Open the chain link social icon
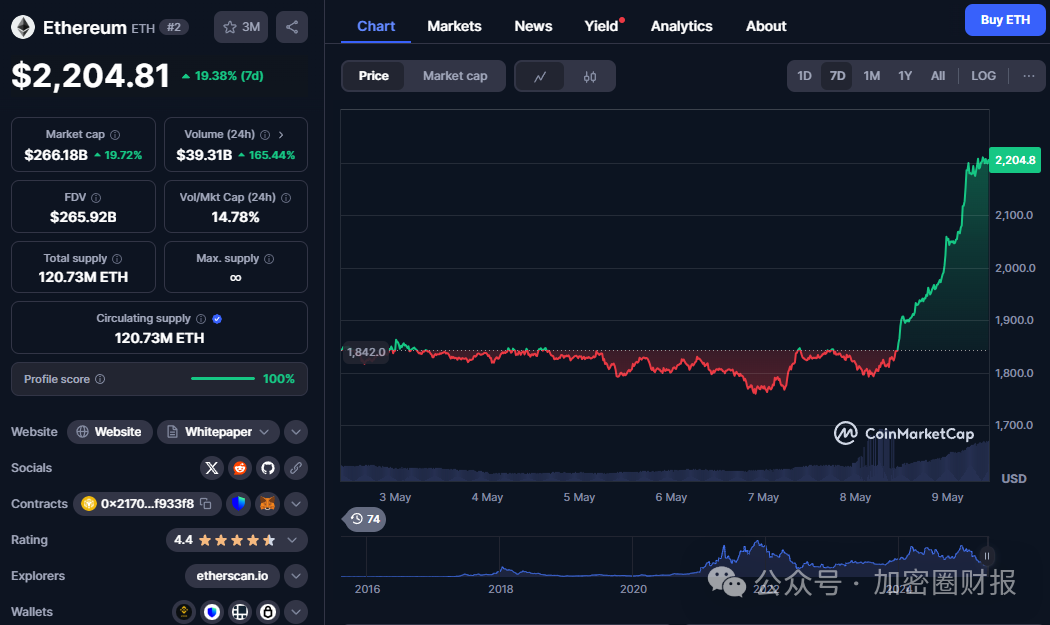Screen dimensions: 1050x625 coord(296,468)
